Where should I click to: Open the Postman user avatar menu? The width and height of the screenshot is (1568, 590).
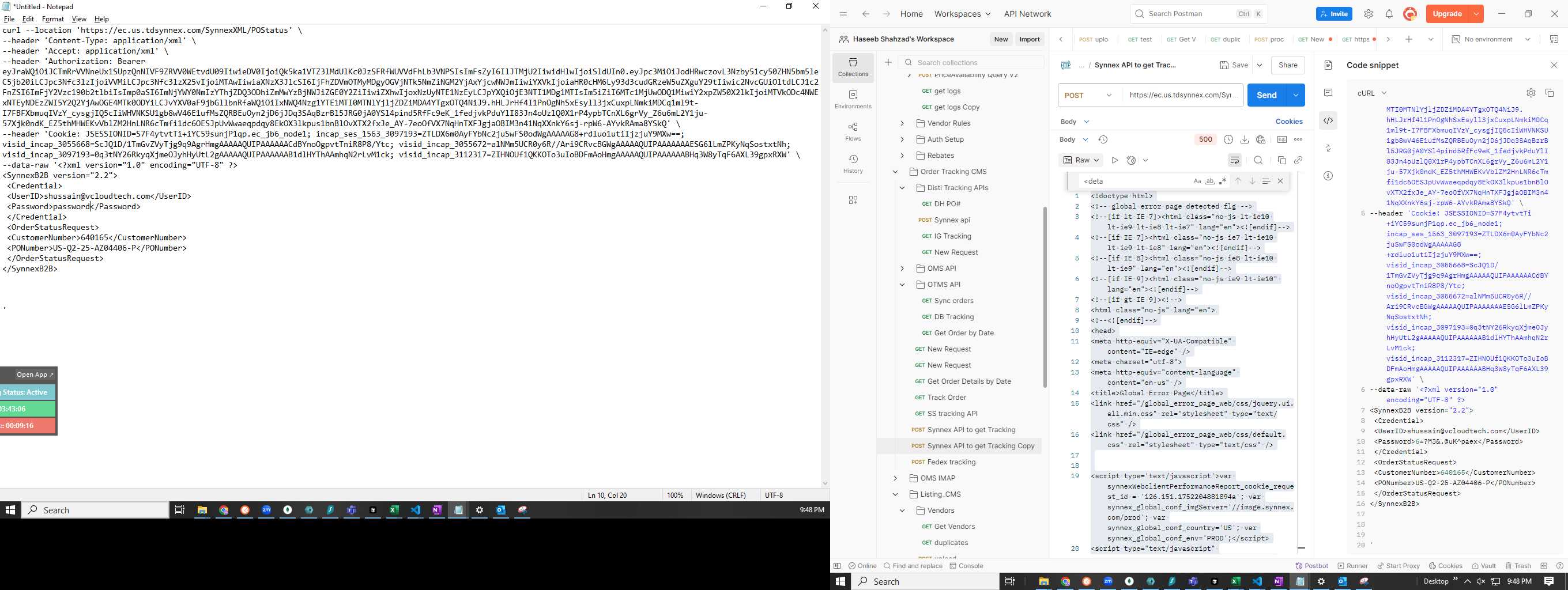[x=1409, y=14]
